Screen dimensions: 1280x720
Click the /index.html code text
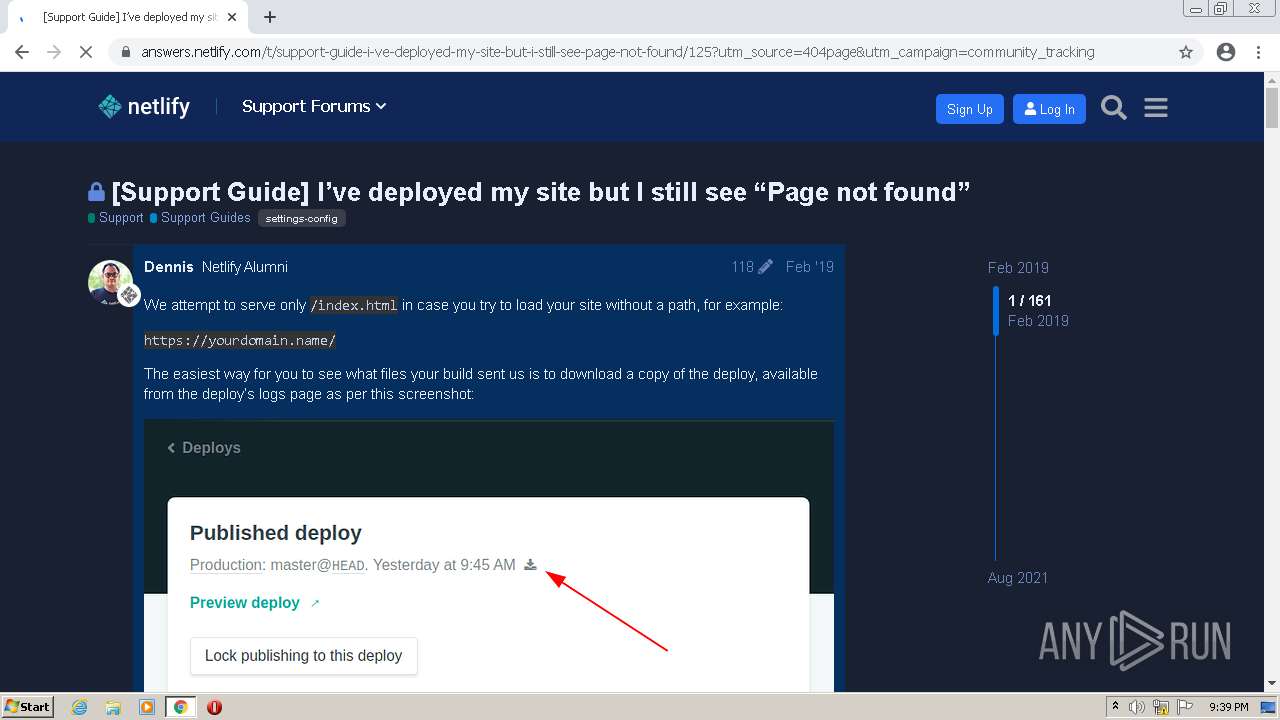354,305
